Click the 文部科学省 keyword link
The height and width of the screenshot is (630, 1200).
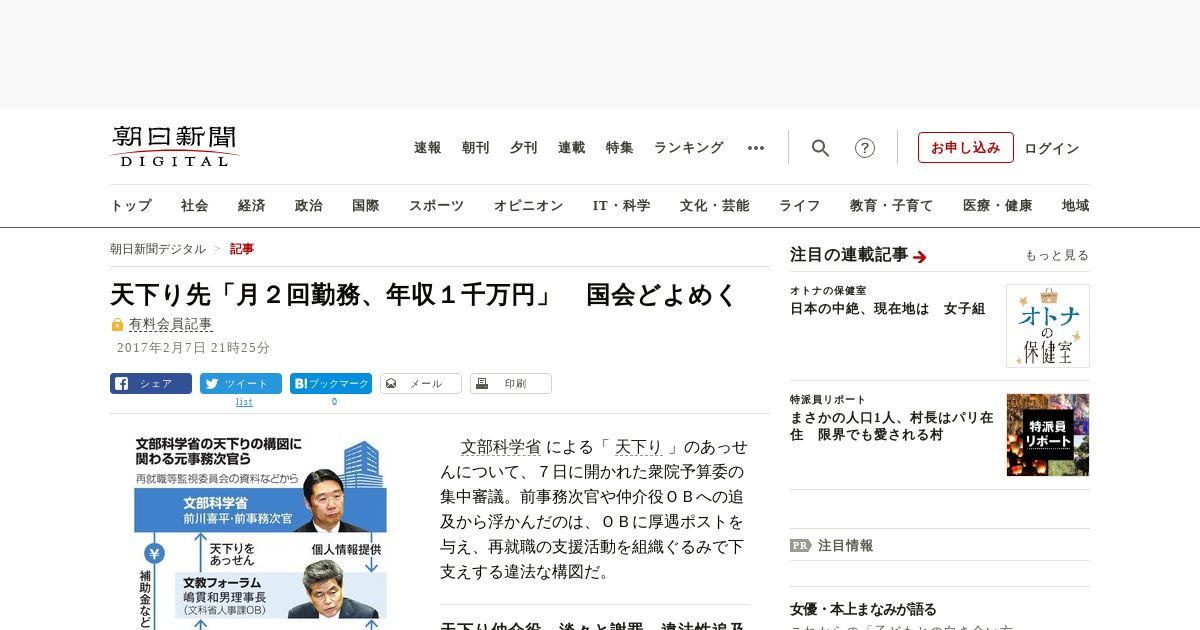(x=501, y=447)
